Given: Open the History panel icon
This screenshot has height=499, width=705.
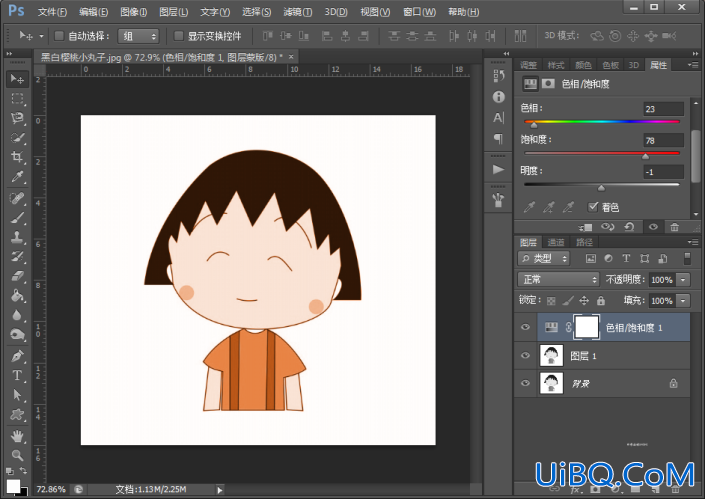Looking at the screenshot, I should [x=498, y=76].
